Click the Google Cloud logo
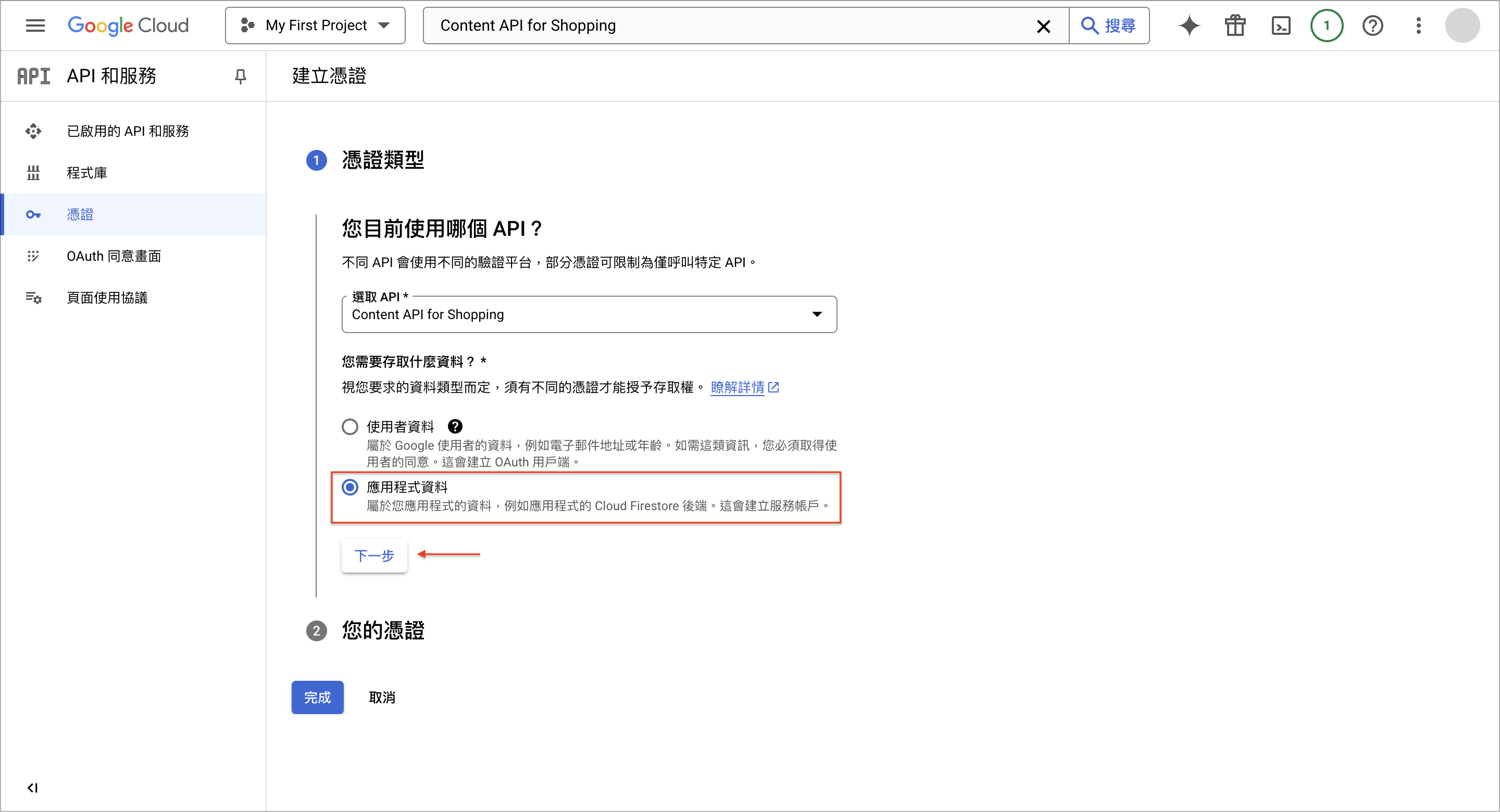1500x812 pixels. 128,26
